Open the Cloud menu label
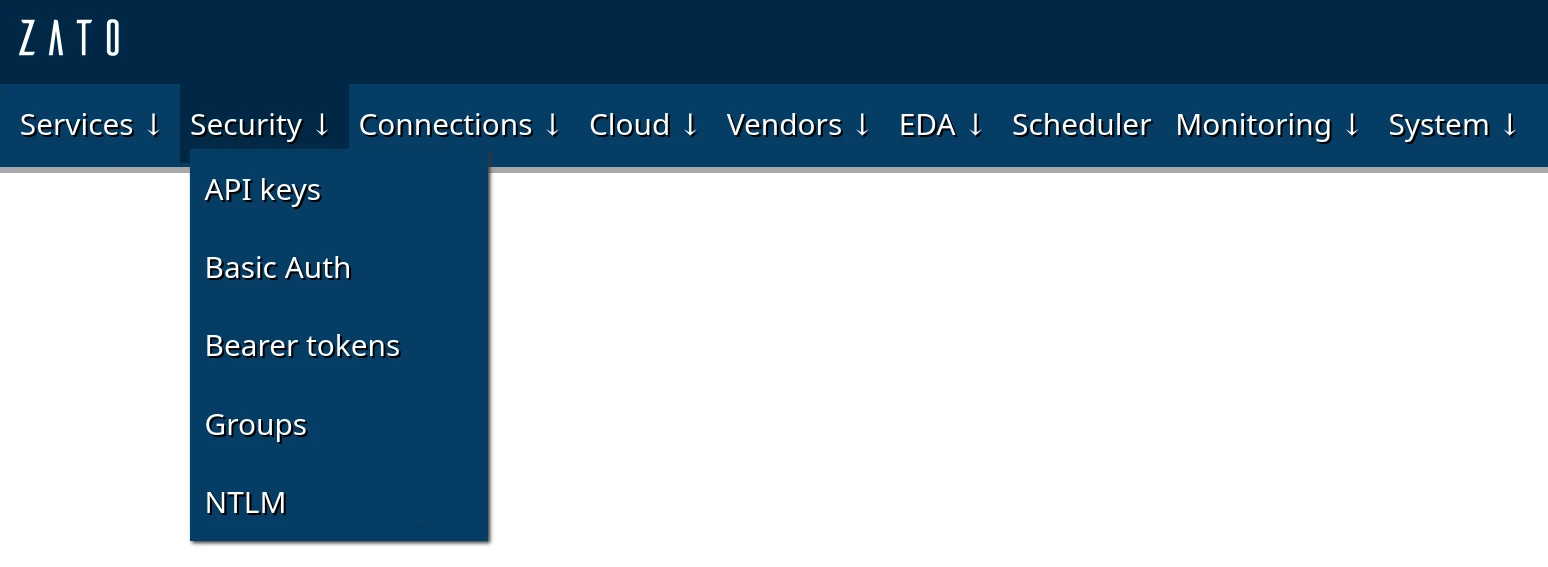 pyautogui.click(x=629, y=125)
